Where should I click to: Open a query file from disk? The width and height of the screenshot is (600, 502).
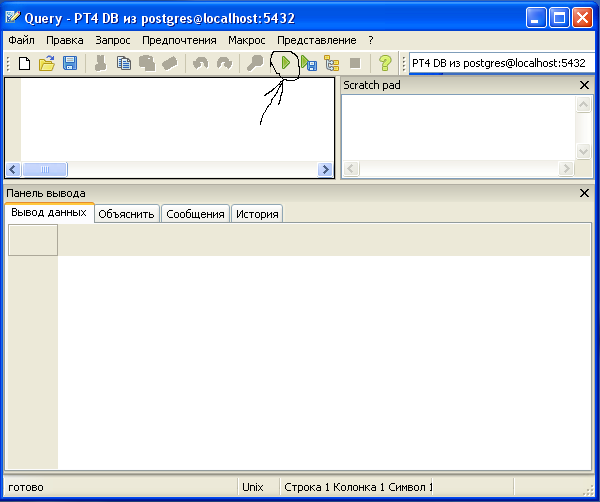[x=47, y=63]
